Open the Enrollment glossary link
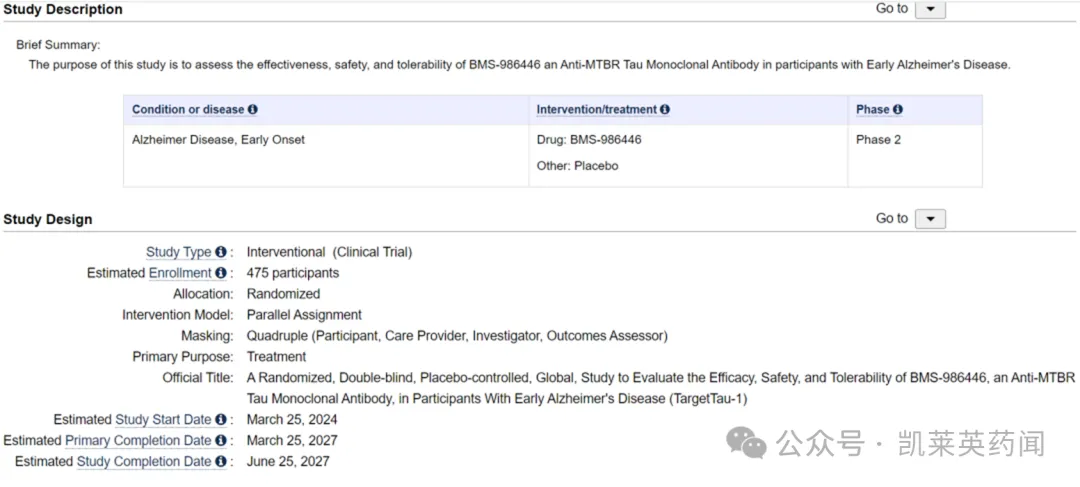This screenshot has width=1080, height=487. pyautogui.click(x=180, y=273)
